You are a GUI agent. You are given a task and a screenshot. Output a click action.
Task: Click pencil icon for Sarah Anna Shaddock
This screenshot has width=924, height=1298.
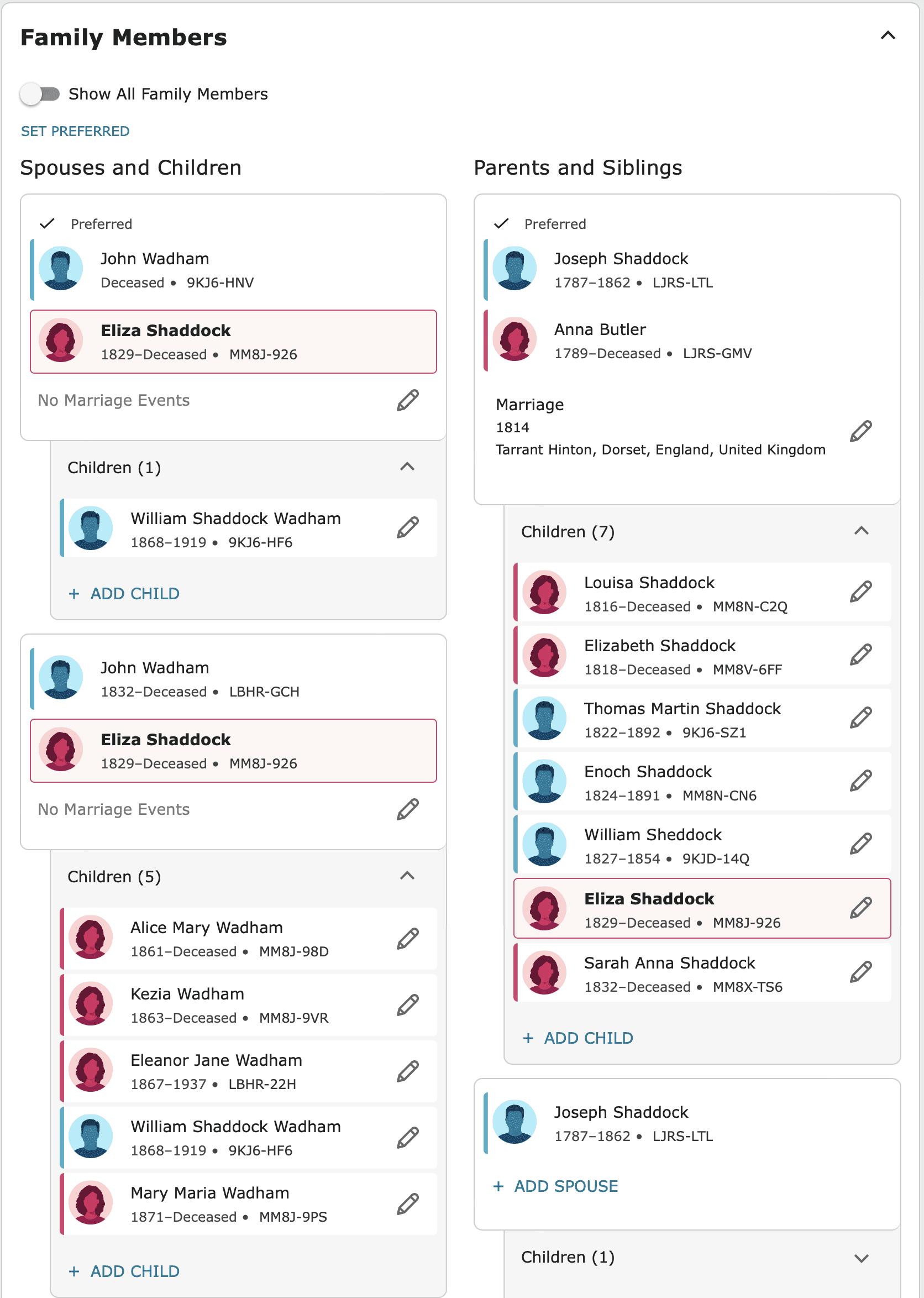click(x=860, y=972)
